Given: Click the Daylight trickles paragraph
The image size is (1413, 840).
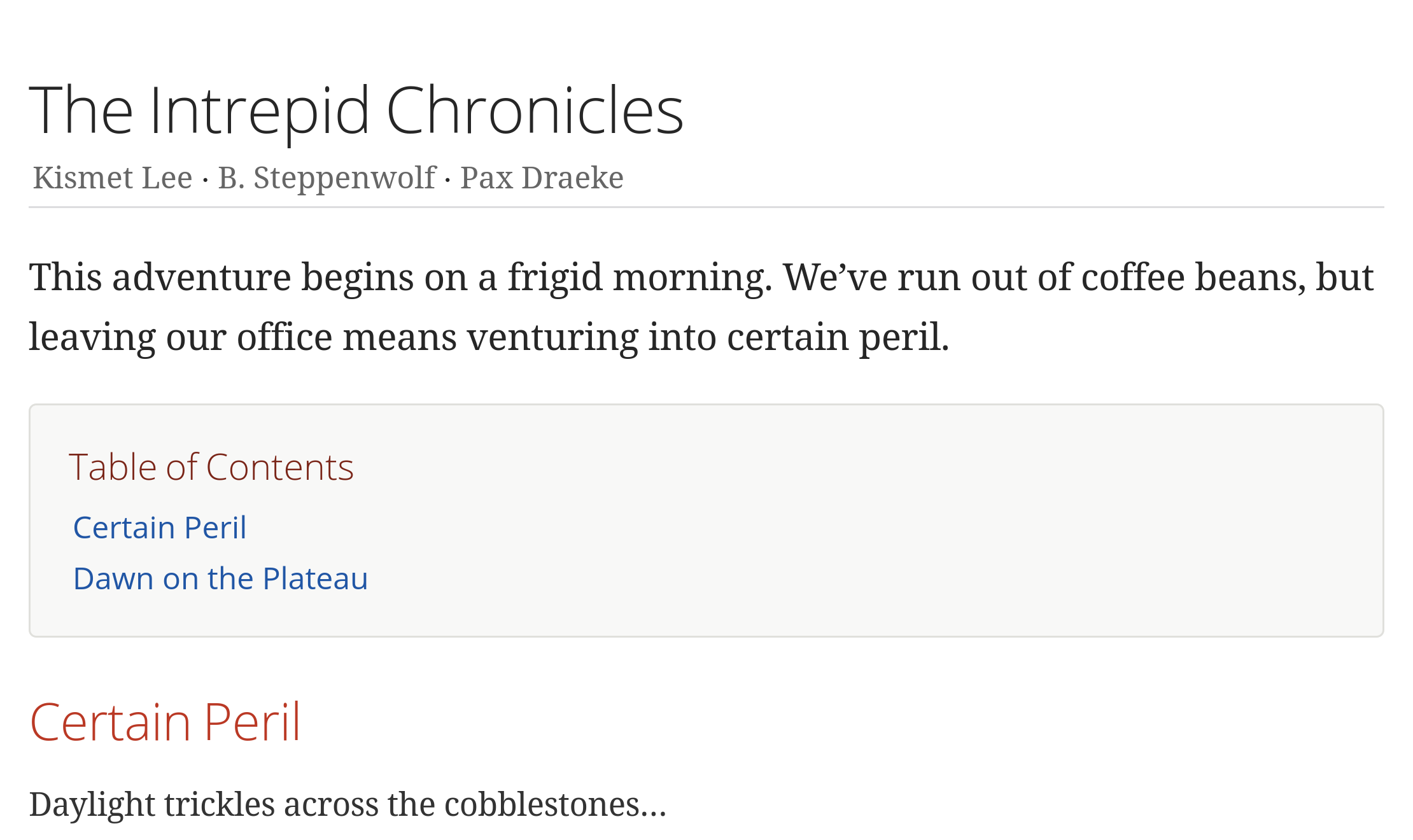Looking at the screenshot, I should click(348, 804).
